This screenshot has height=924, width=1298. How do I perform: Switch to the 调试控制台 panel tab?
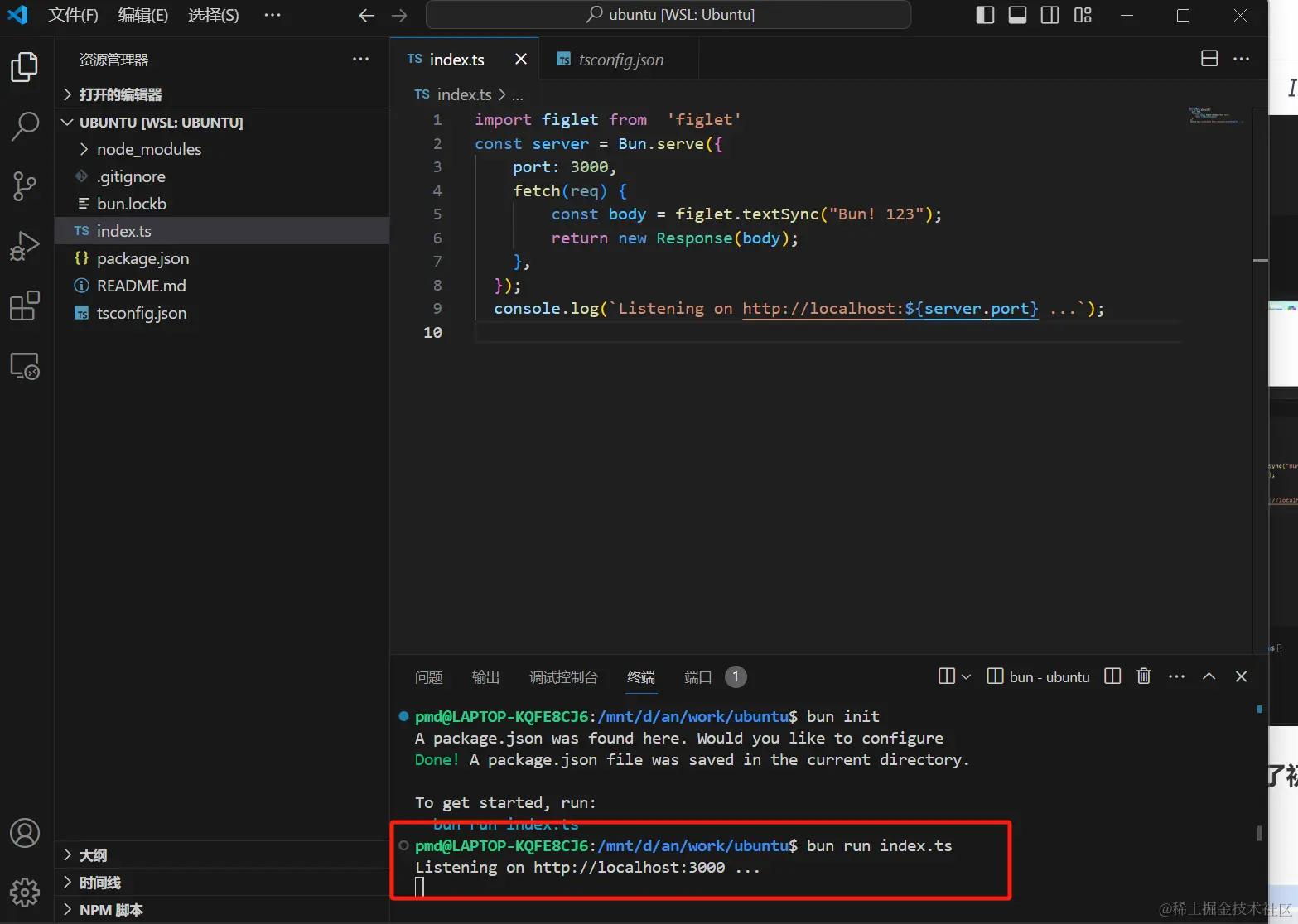[x=563, y=677]
